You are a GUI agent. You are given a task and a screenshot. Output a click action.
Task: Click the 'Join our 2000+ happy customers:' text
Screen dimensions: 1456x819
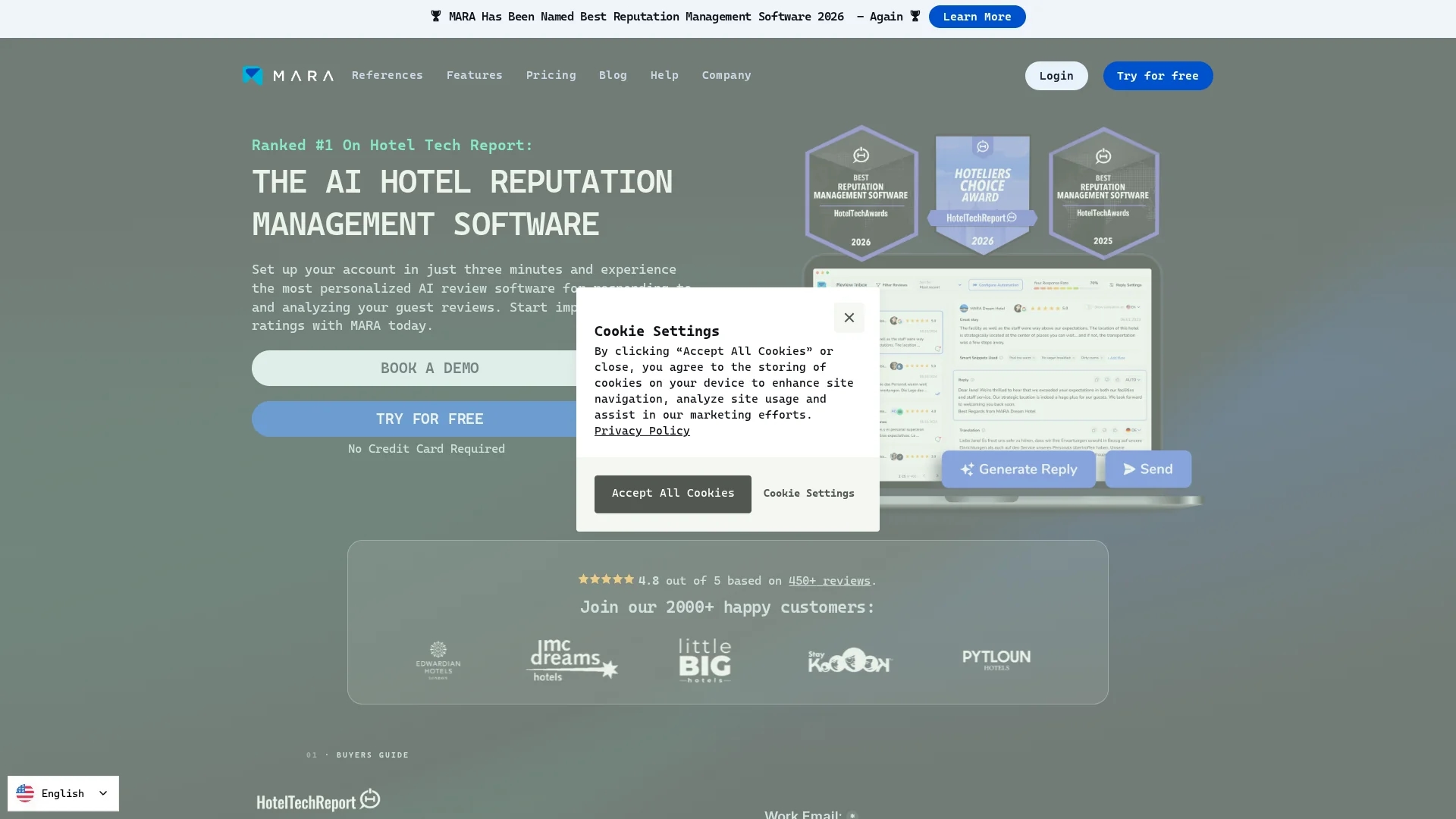pyautogui.click(x=727, y=607)
